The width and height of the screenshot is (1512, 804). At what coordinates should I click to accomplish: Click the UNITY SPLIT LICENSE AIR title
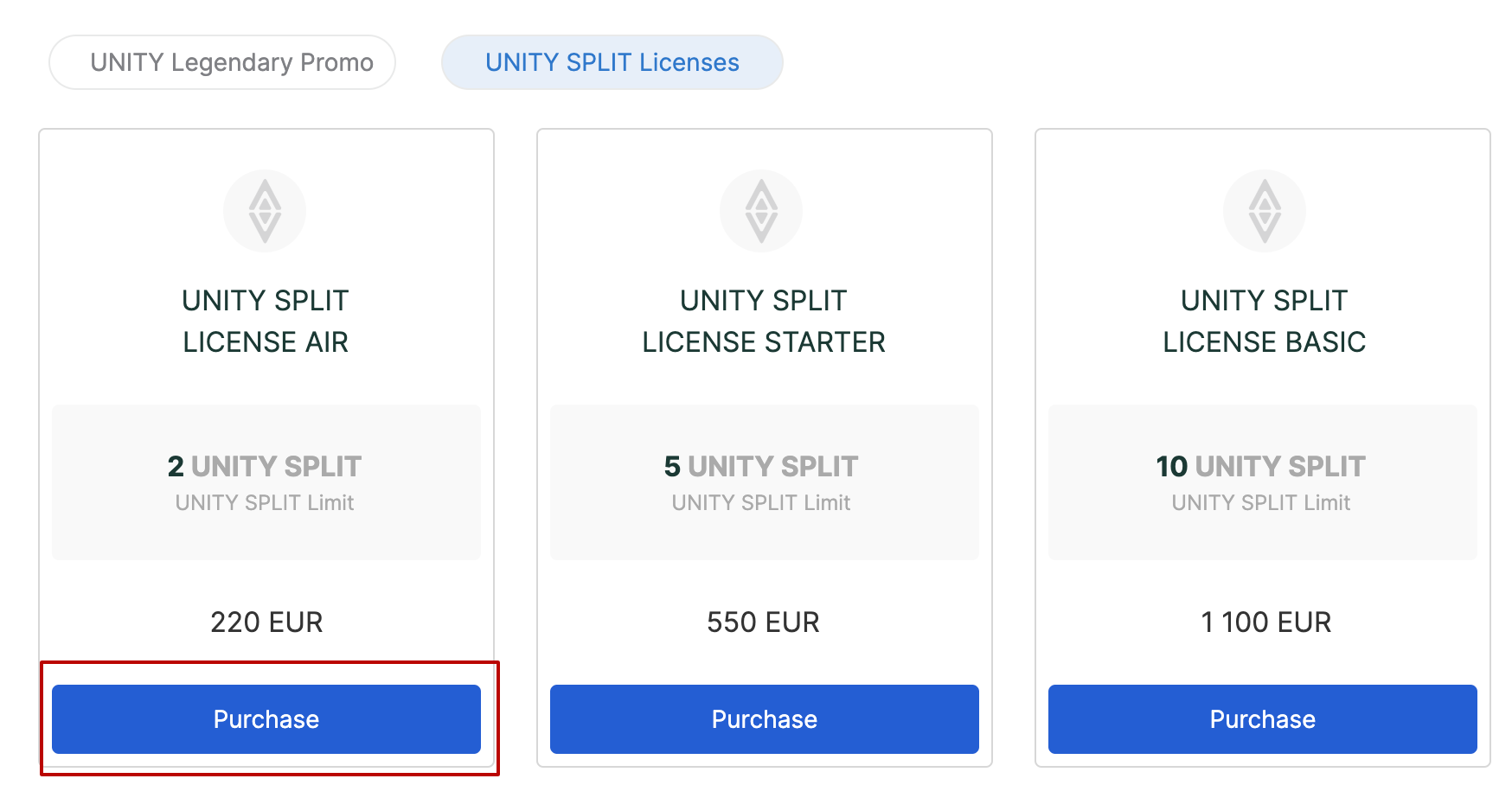pos(266,321)
